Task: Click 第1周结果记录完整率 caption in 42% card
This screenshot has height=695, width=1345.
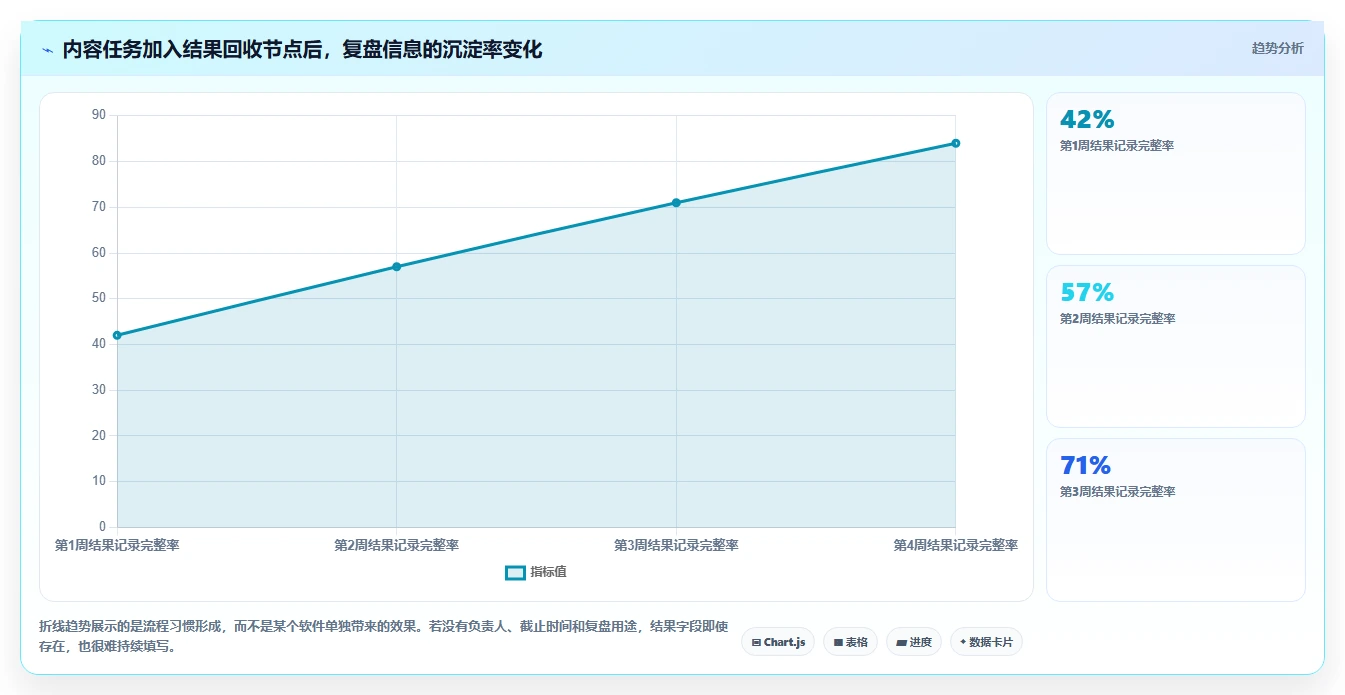Action: pos(1117,145)
